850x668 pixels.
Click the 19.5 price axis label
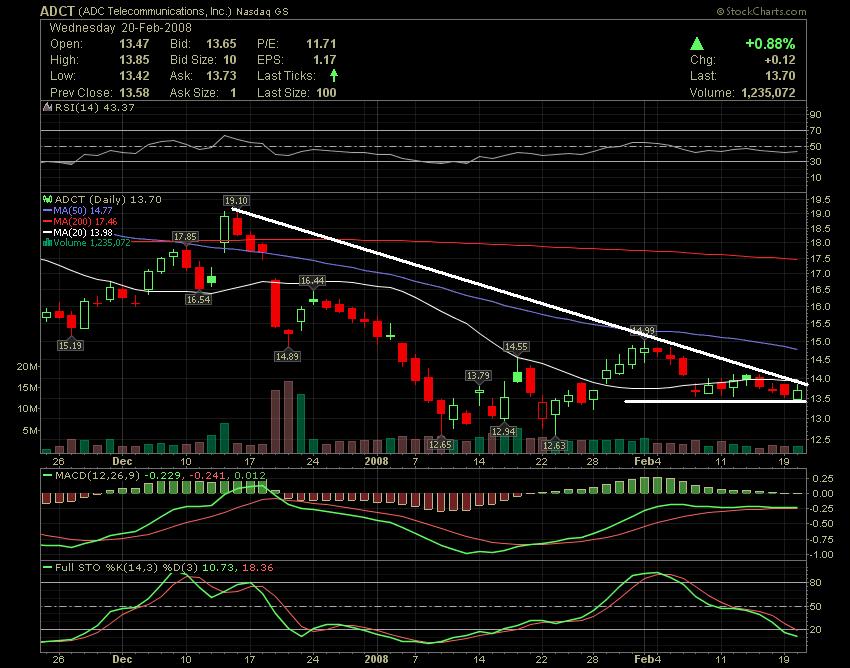coord(820,200)
